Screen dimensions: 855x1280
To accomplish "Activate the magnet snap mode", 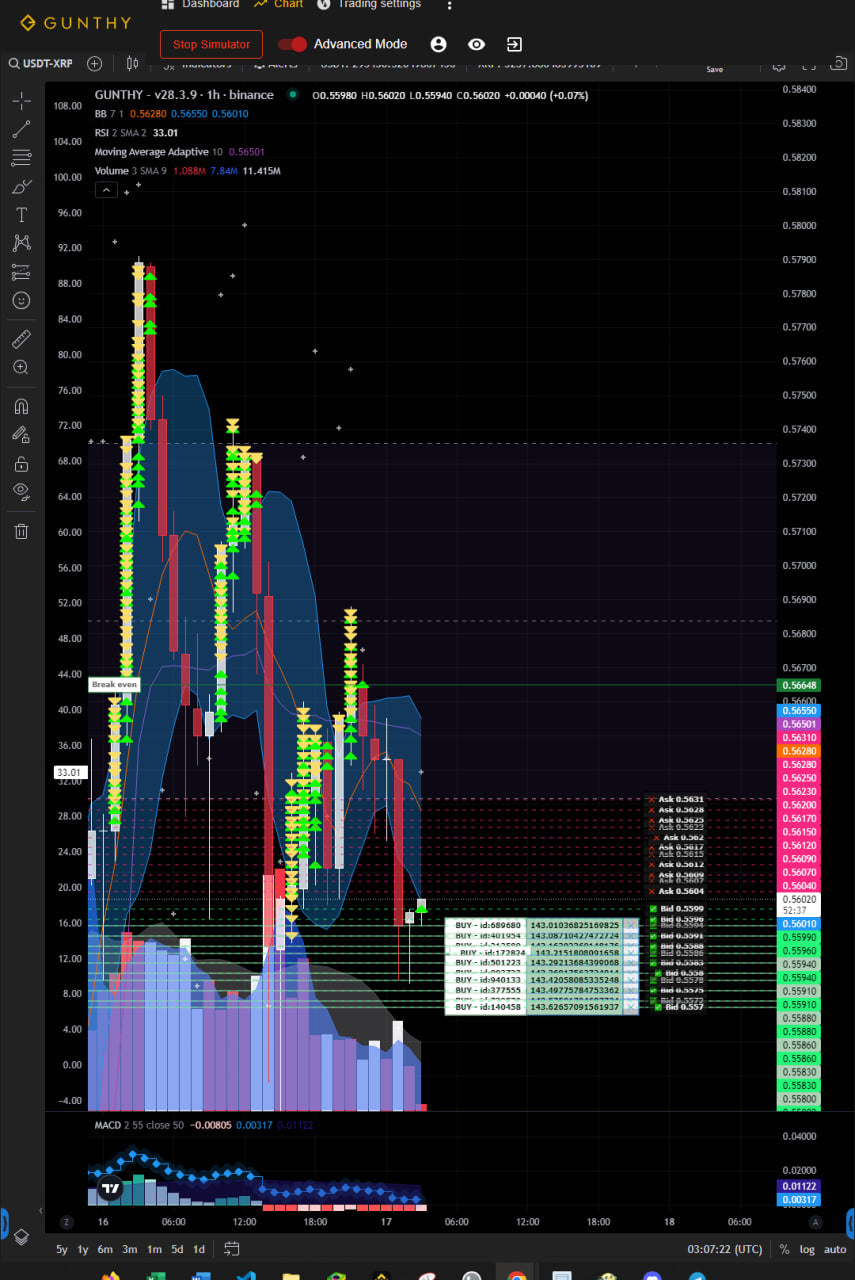I will 21,406.
